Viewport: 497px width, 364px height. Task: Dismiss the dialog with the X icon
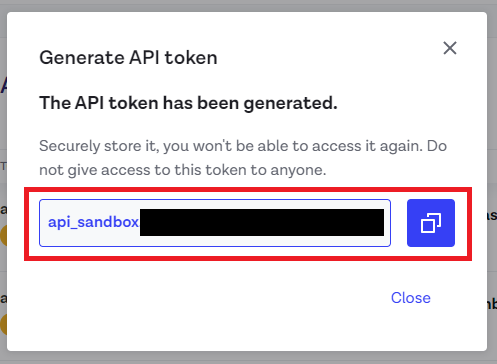pyautogui.click(x=450, y=48)
